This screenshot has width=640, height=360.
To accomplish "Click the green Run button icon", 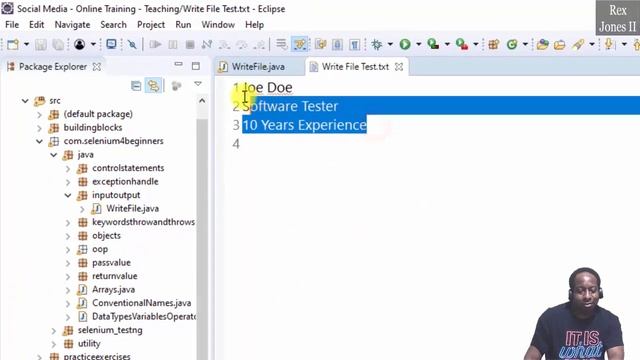I will [405, 44].
